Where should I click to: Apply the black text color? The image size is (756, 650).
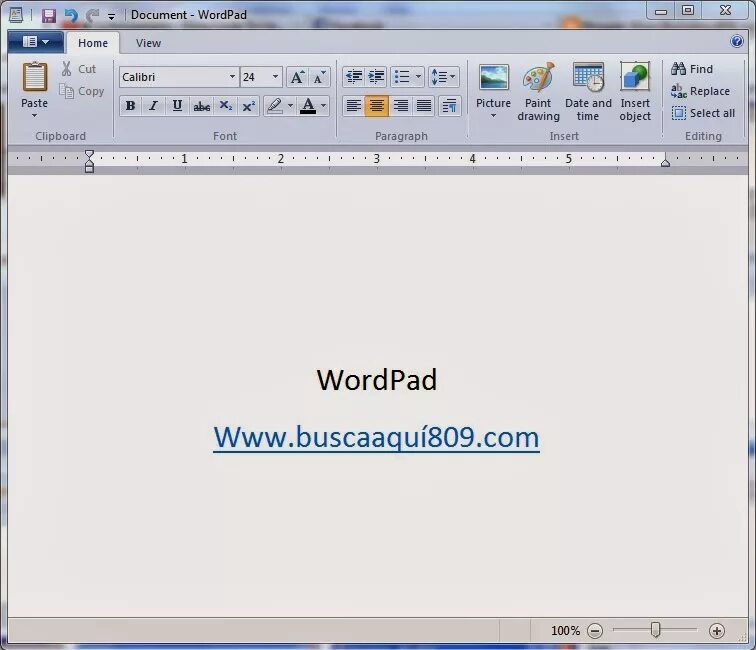pyautogui.click(x=308, y=106)
